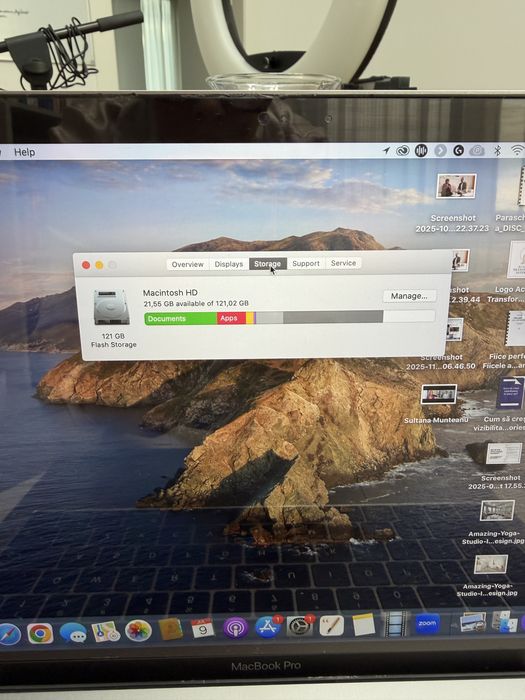Image resolution: width=525 pixels, height=700 pixels.
Task: Switch to the Displays tab
Action: [229, 264]
